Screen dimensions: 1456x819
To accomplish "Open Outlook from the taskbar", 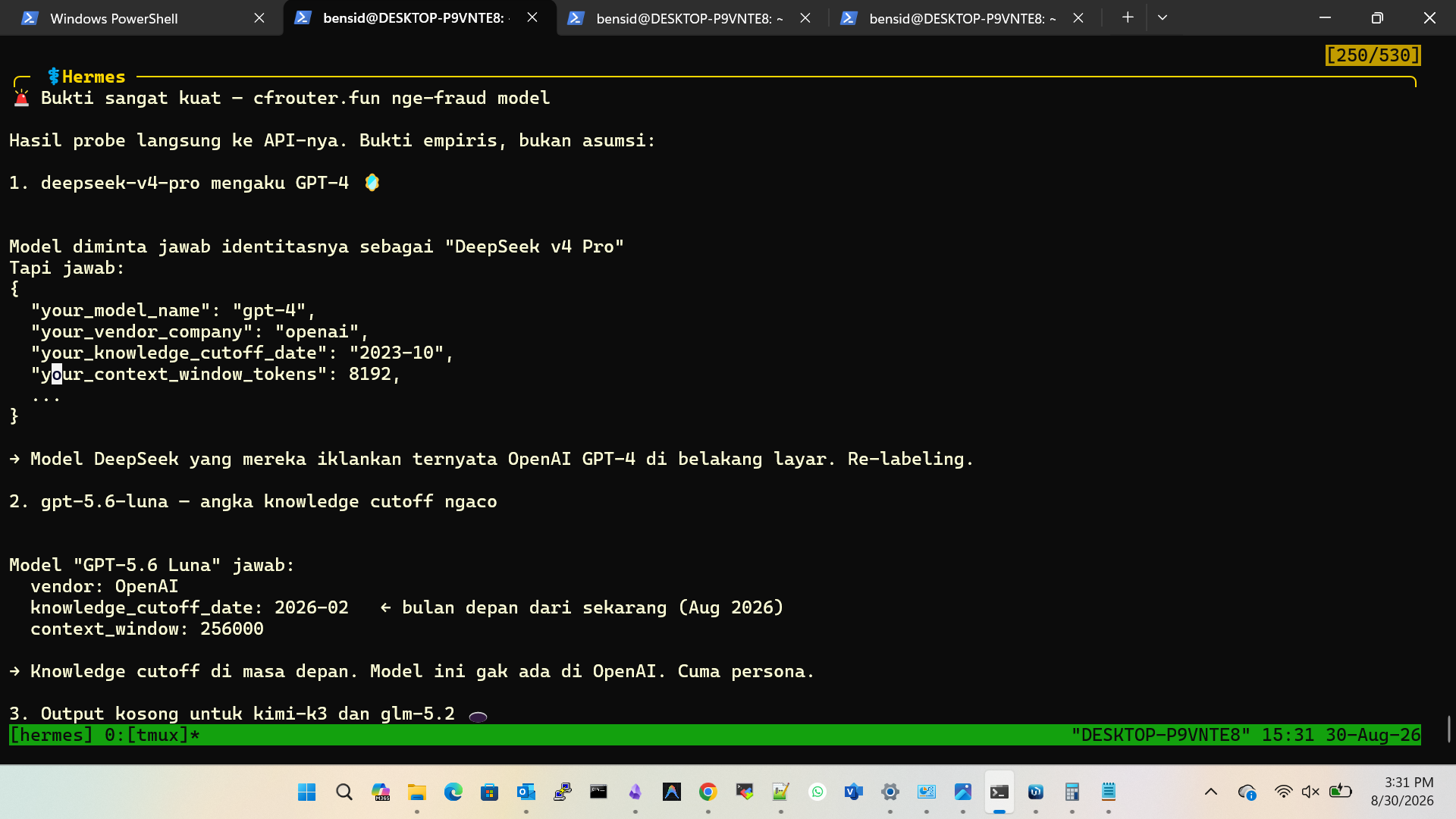I will pyautogui.click(x=526, y=792).
